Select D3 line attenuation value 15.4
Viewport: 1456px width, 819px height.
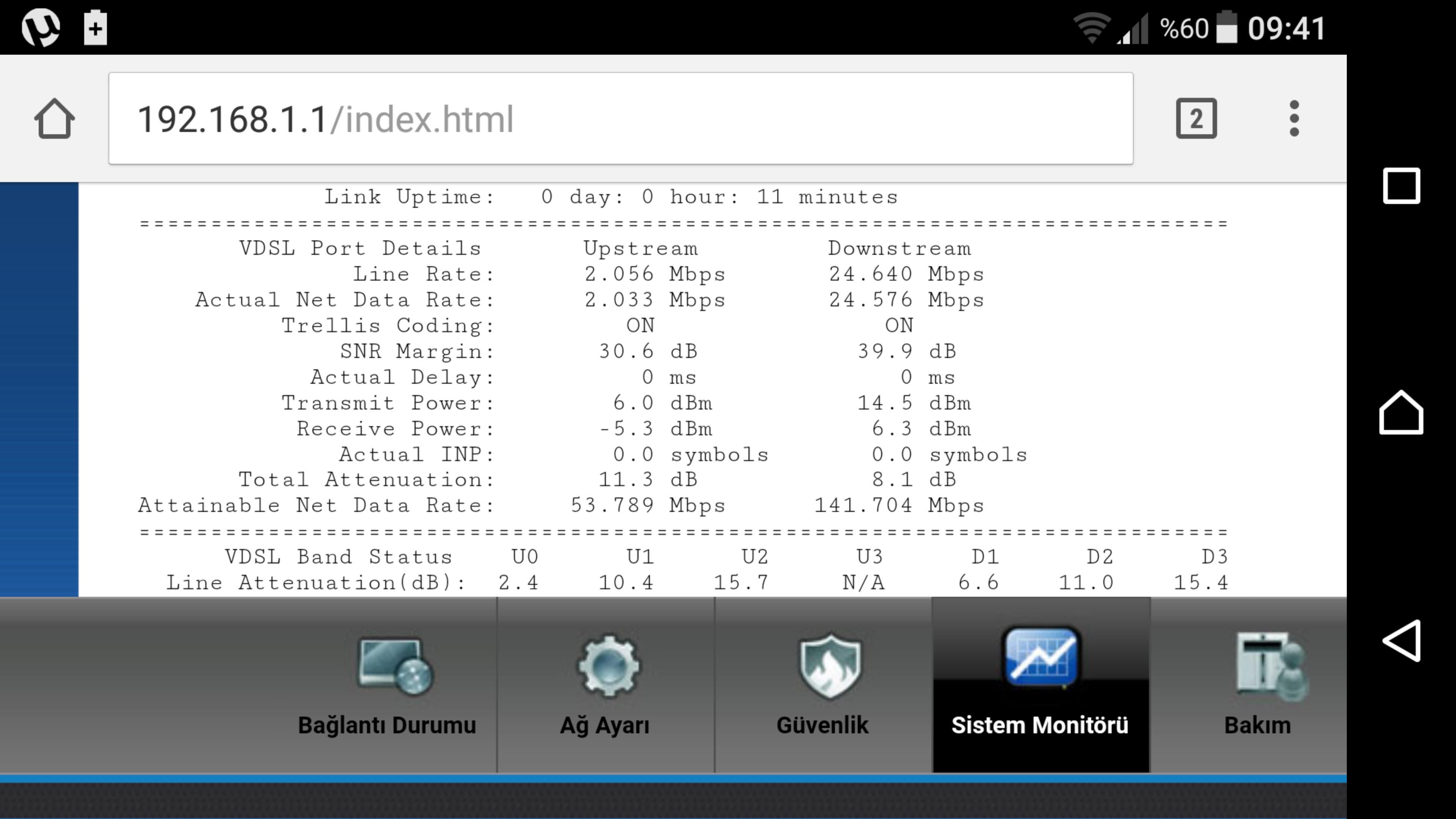[1201, 583]
